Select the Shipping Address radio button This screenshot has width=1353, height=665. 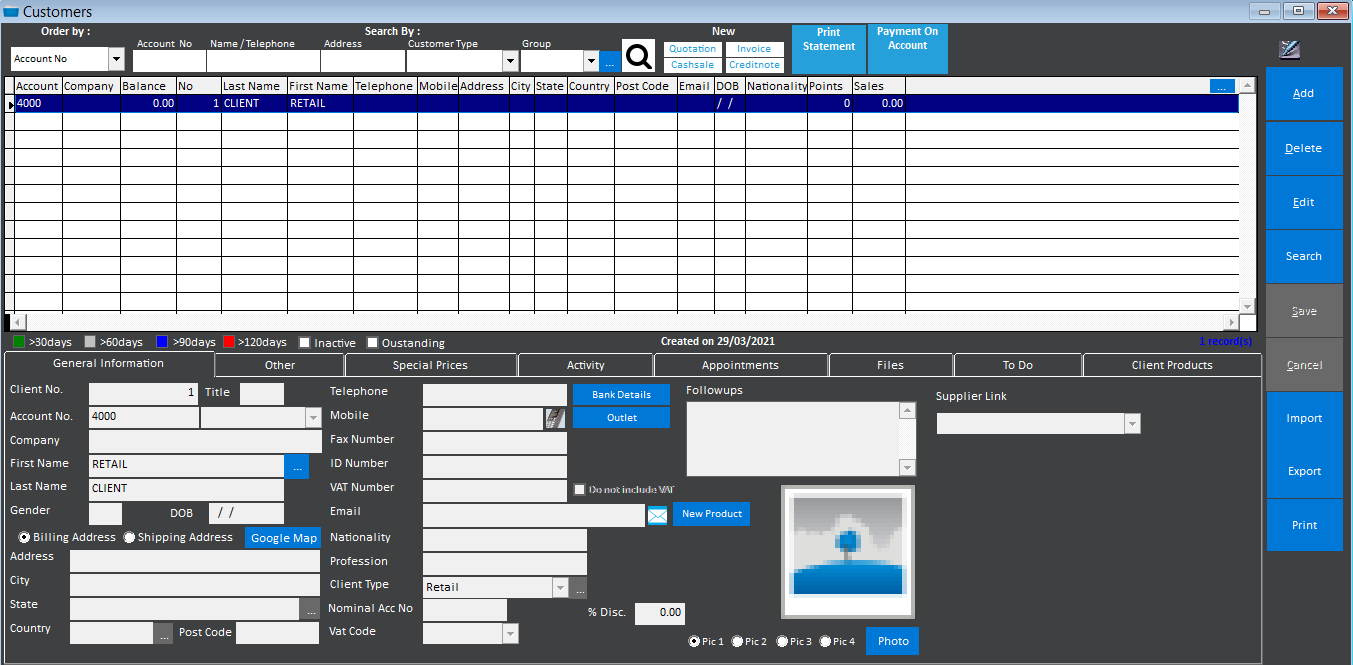click(x=129, y=537)
